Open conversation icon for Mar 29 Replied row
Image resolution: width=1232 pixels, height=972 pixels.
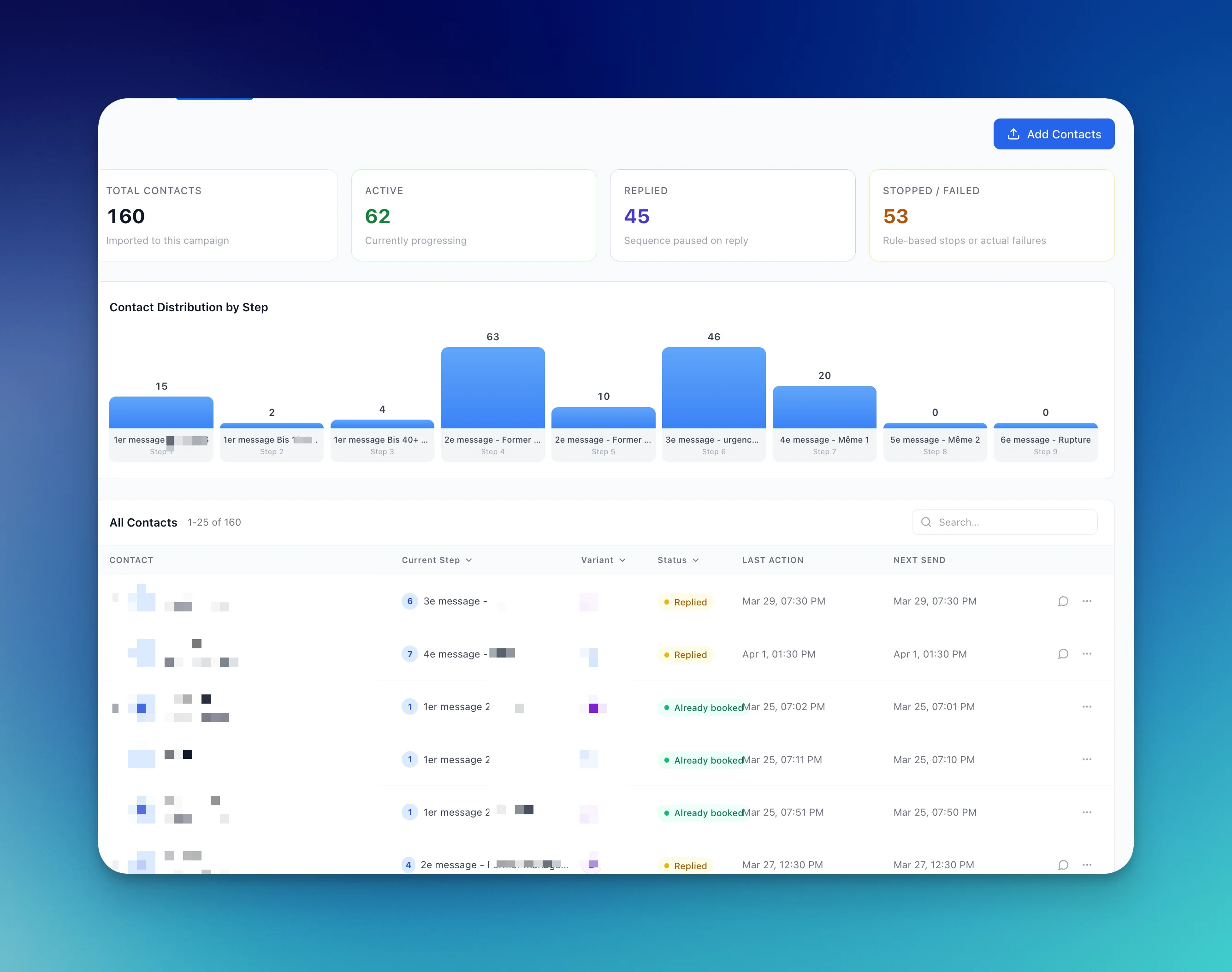(x=1062, y=602)
